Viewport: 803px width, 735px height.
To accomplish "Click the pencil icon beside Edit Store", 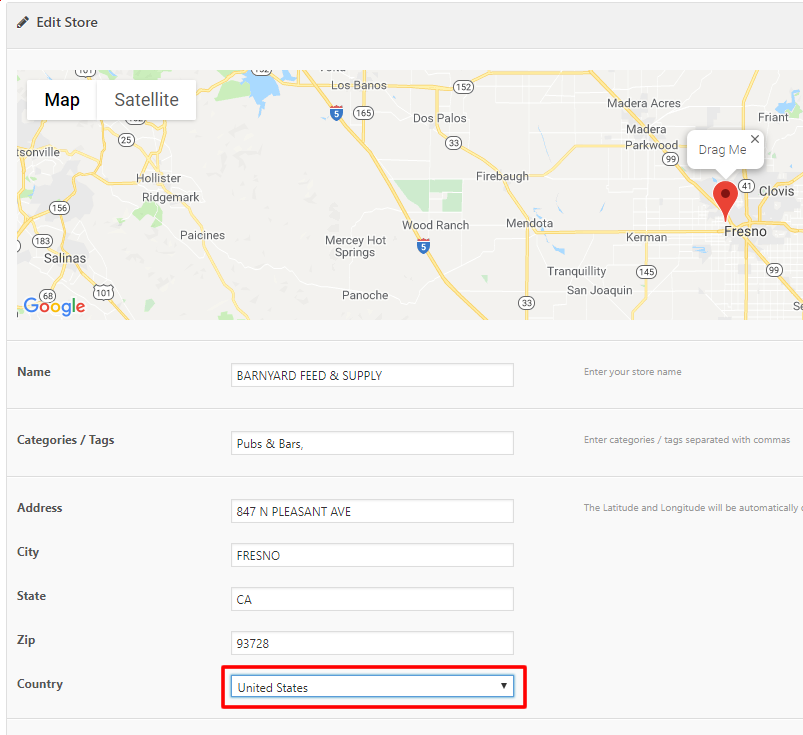I will (x=23, y=22).
